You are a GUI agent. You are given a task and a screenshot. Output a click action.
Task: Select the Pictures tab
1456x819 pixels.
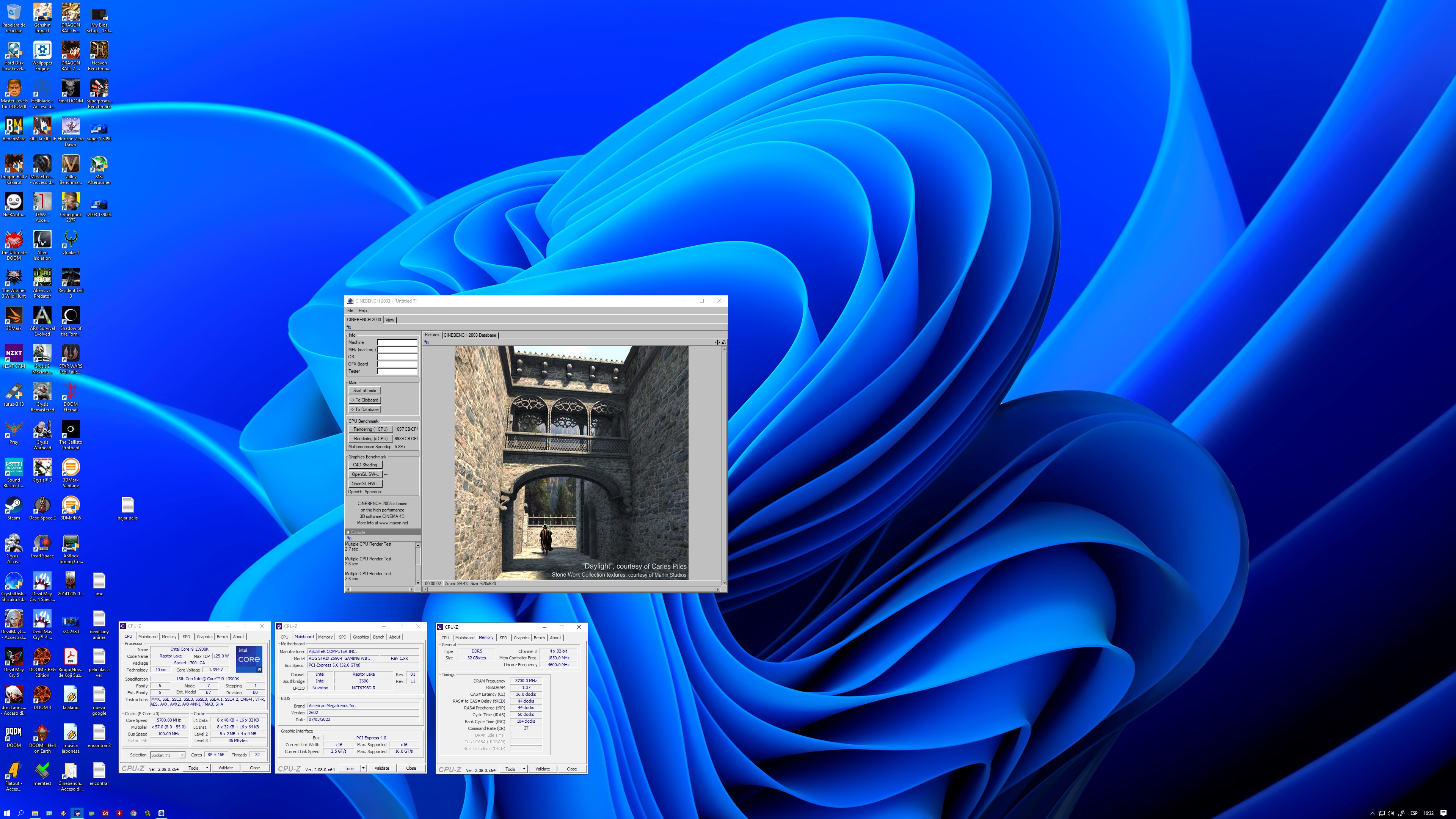click(x=432, y=335)
